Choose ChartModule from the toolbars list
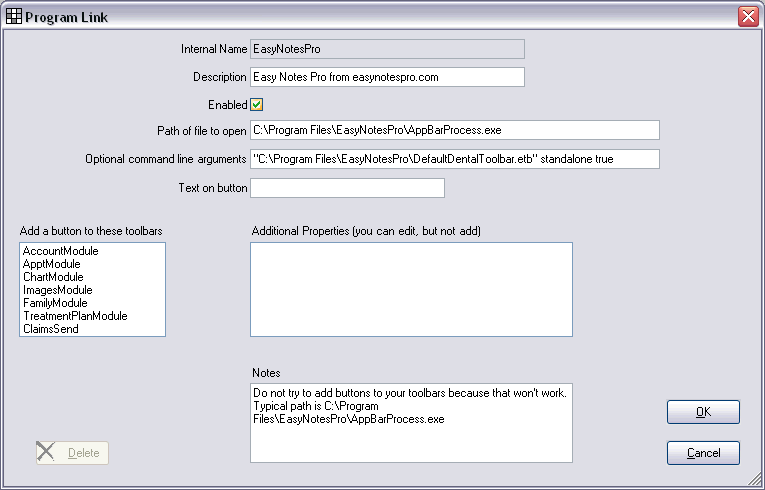 [53, 277]
